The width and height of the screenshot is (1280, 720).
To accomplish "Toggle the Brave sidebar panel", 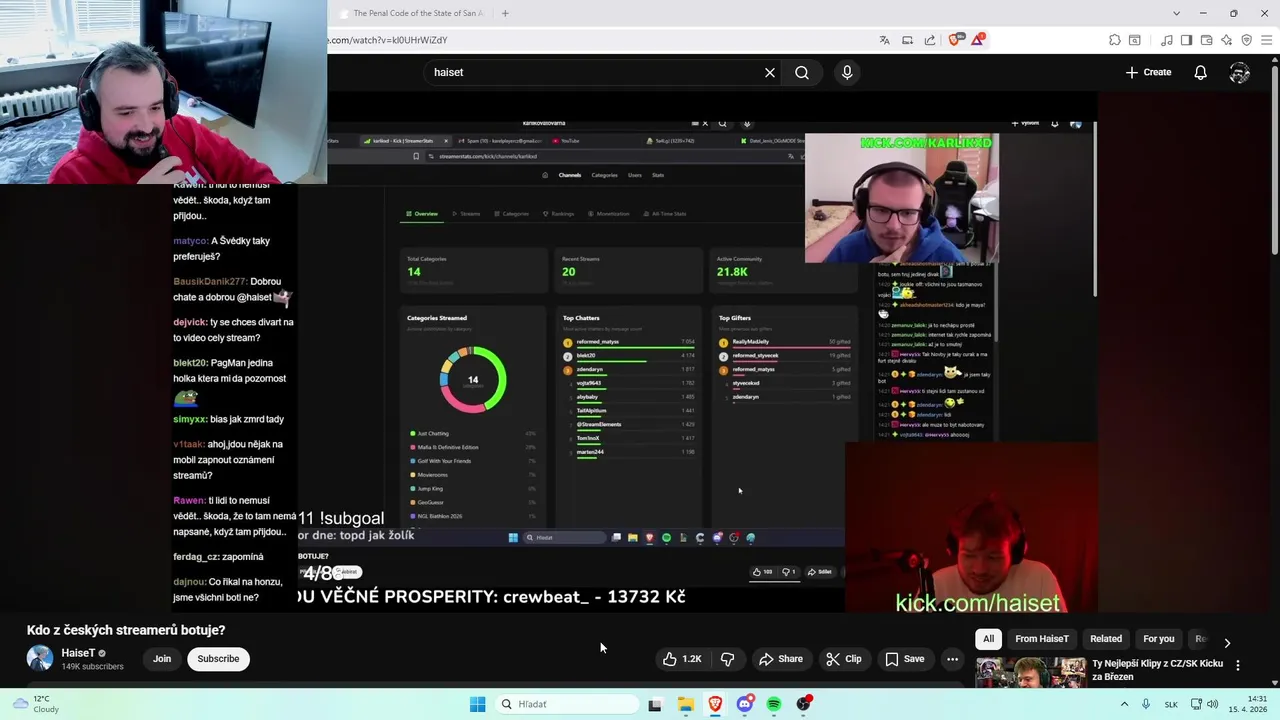I will coord(1187,40).
